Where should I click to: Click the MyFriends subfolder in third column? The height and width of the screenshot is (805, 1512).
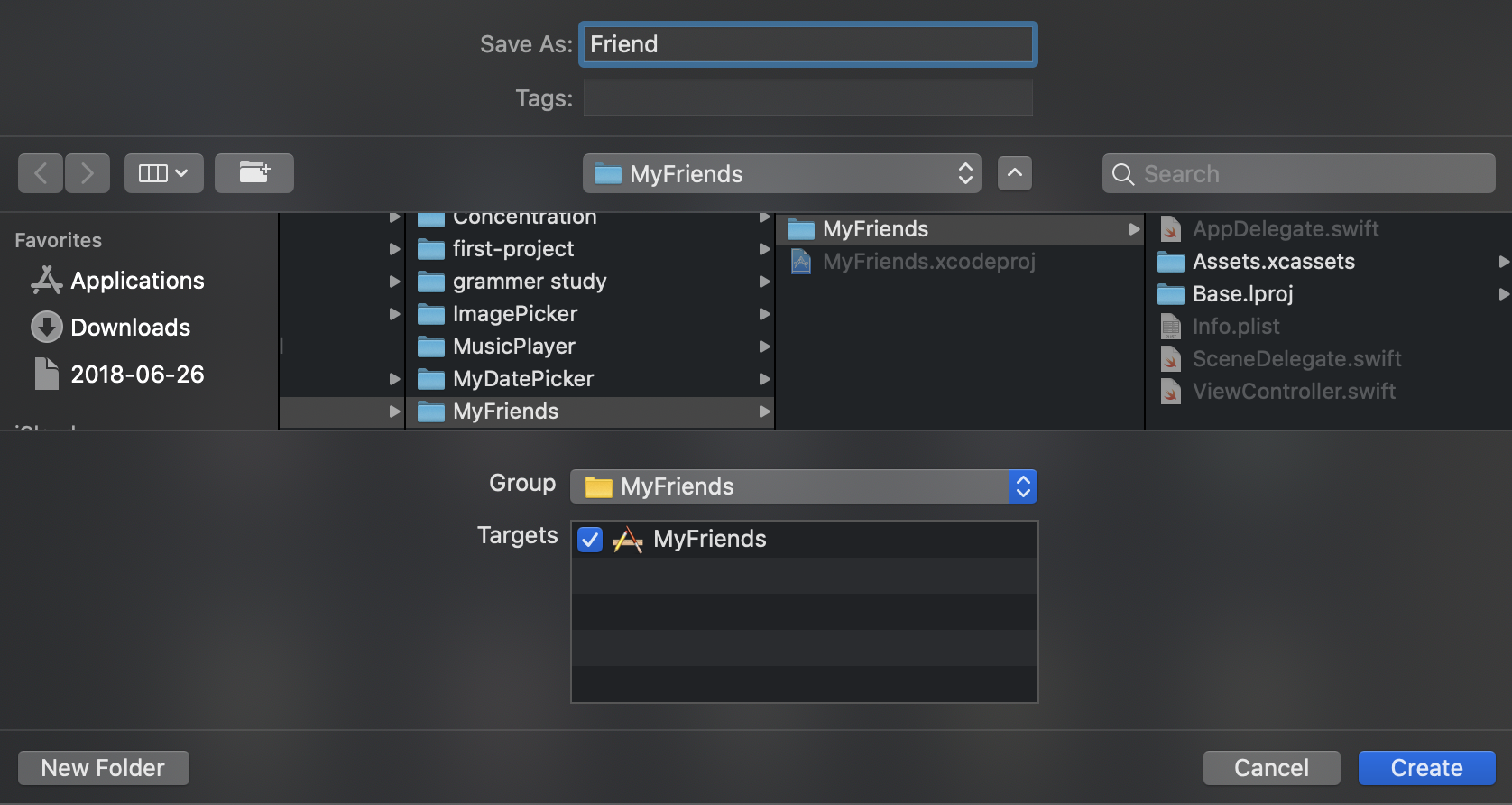(x=960, y=229)
